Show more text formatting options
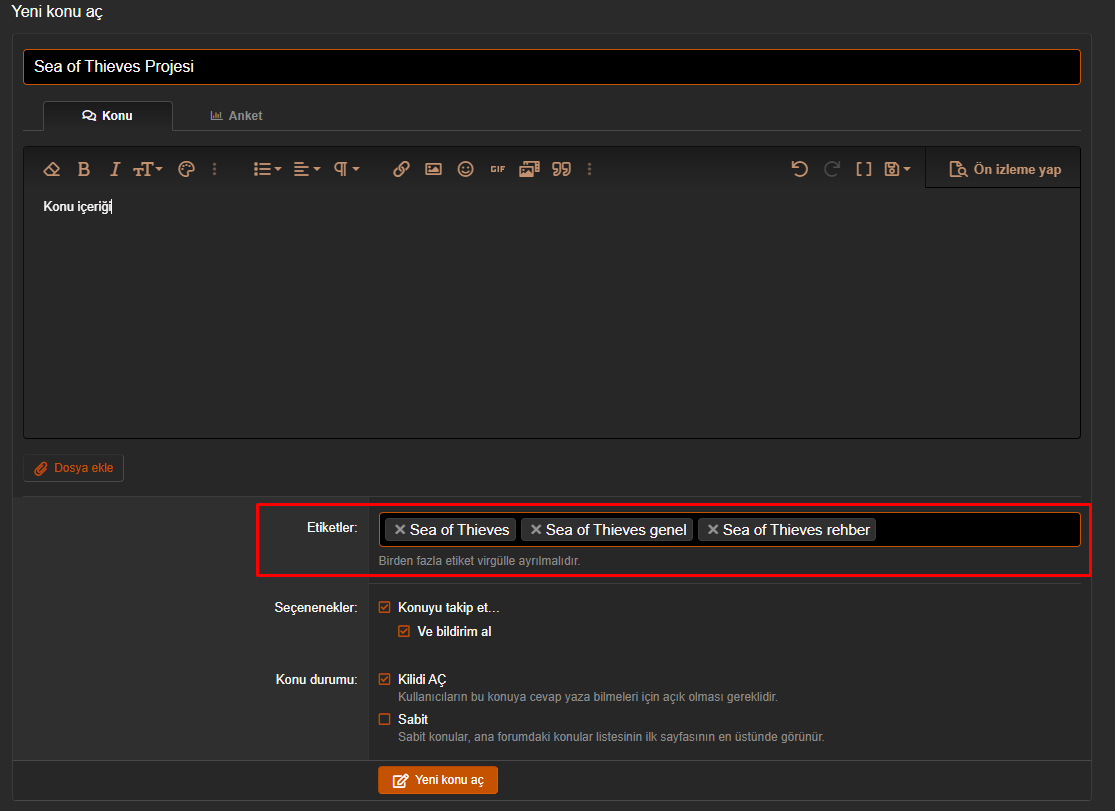This screenshot has height=811, width=1115. click(214, 169)
